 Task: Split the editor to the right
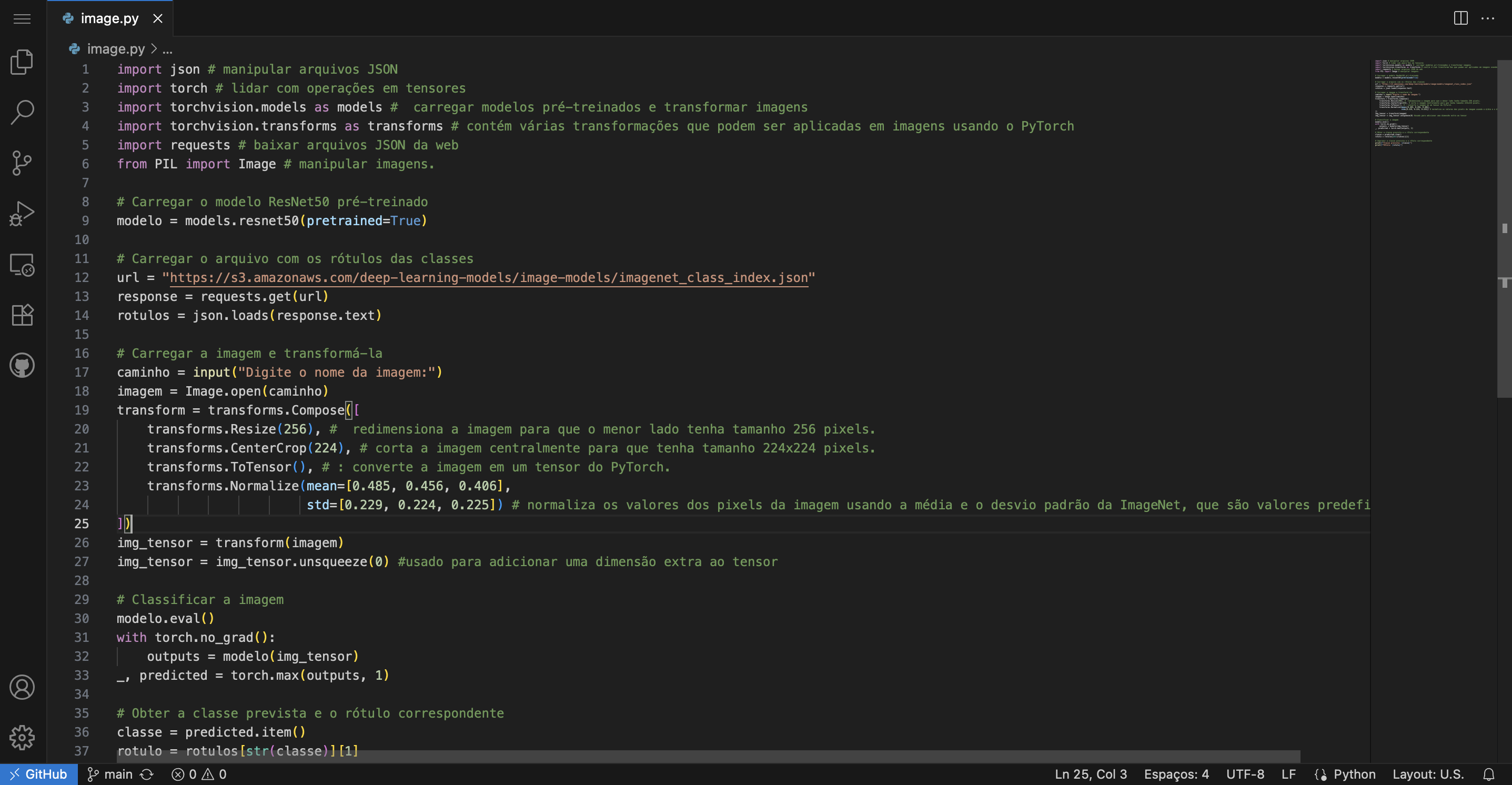[x=1460, y=18]
